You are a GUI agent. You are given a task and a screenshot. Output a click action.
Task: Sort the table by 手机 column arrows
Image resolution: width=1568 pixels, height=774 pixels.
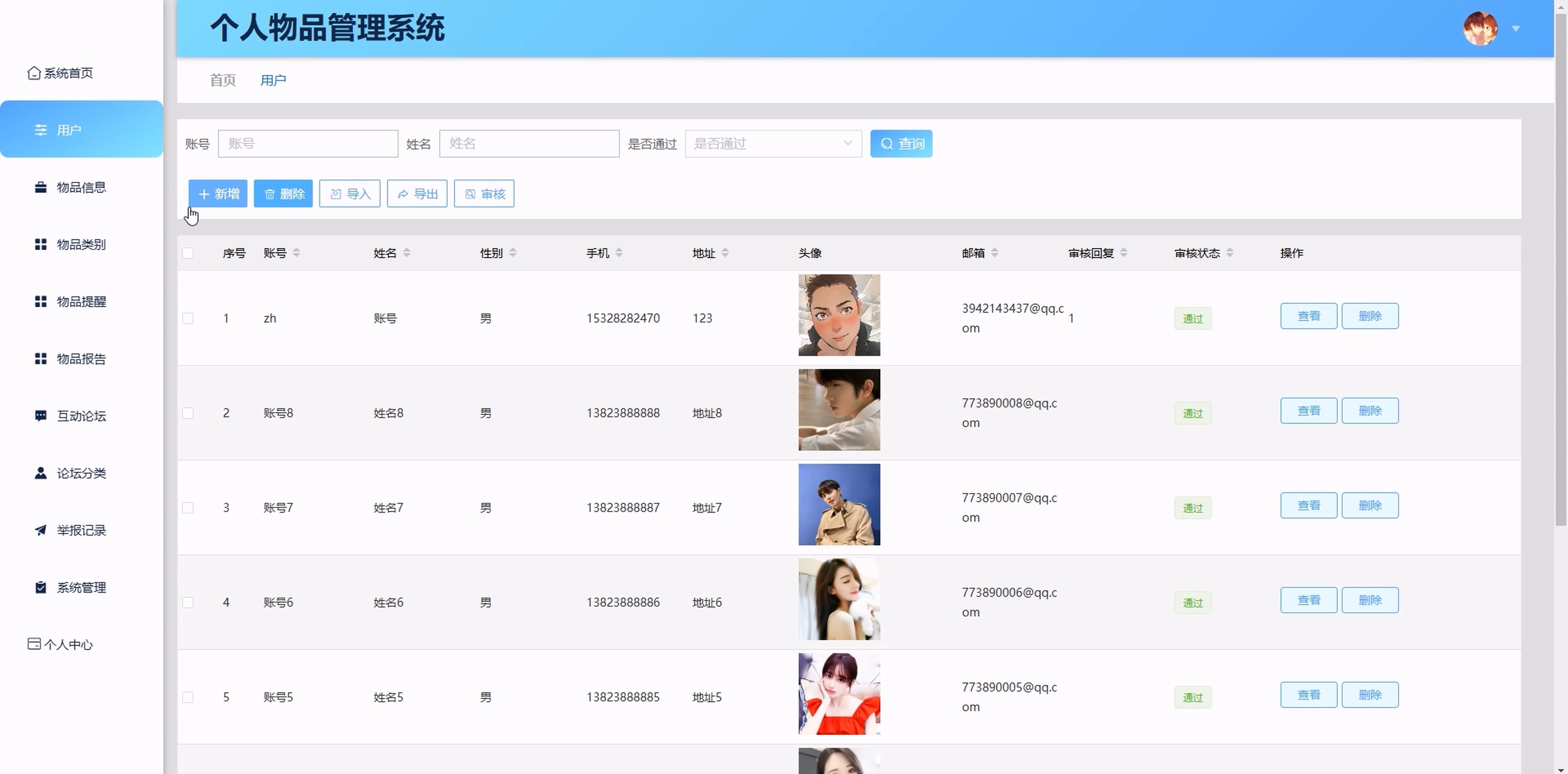(x=619, y=253)
